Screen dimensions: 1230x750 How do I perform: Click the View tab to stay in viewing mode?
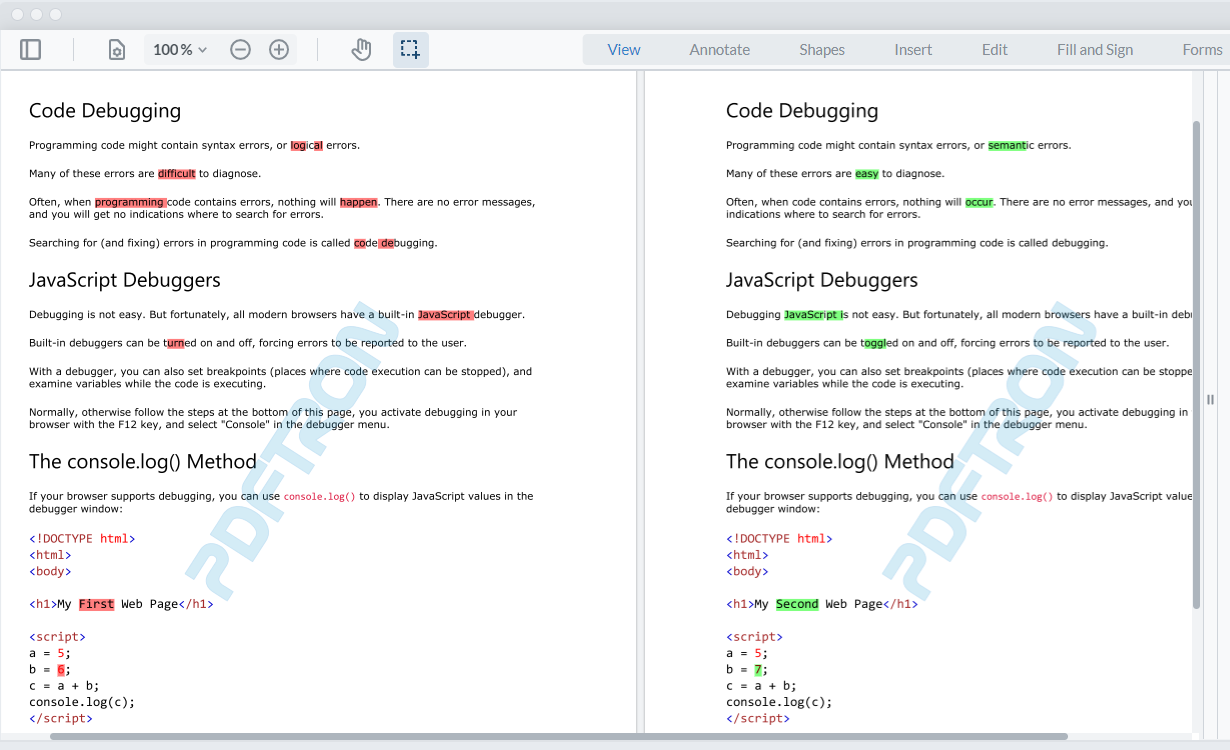pos(624,48)
